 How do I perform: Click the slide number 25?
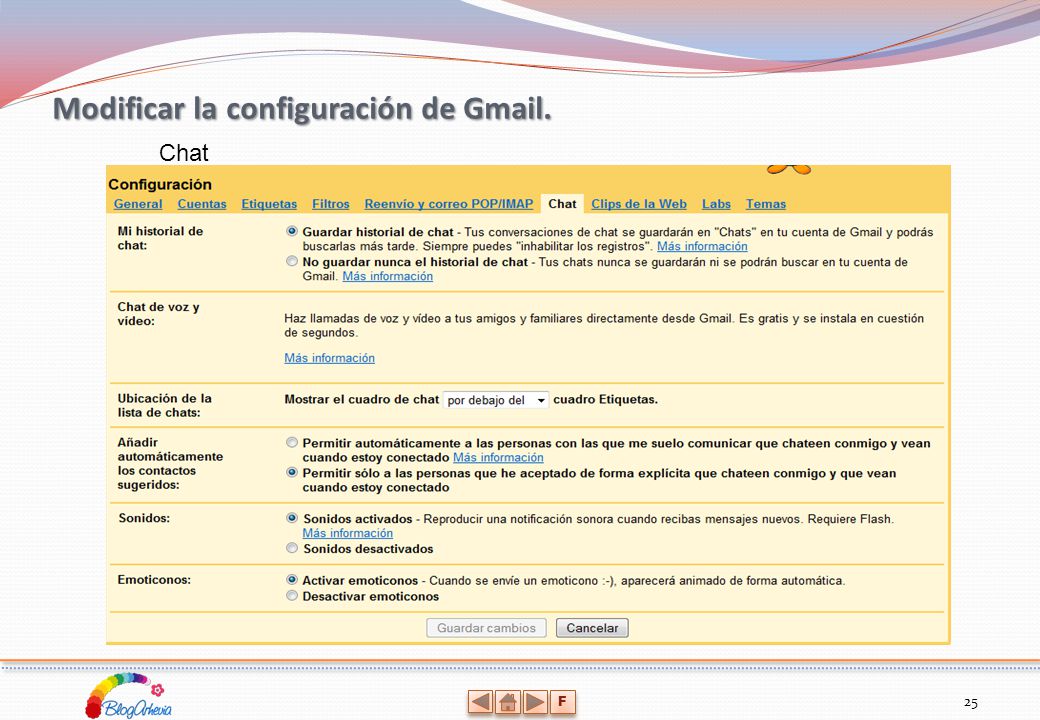click(970, 703)
